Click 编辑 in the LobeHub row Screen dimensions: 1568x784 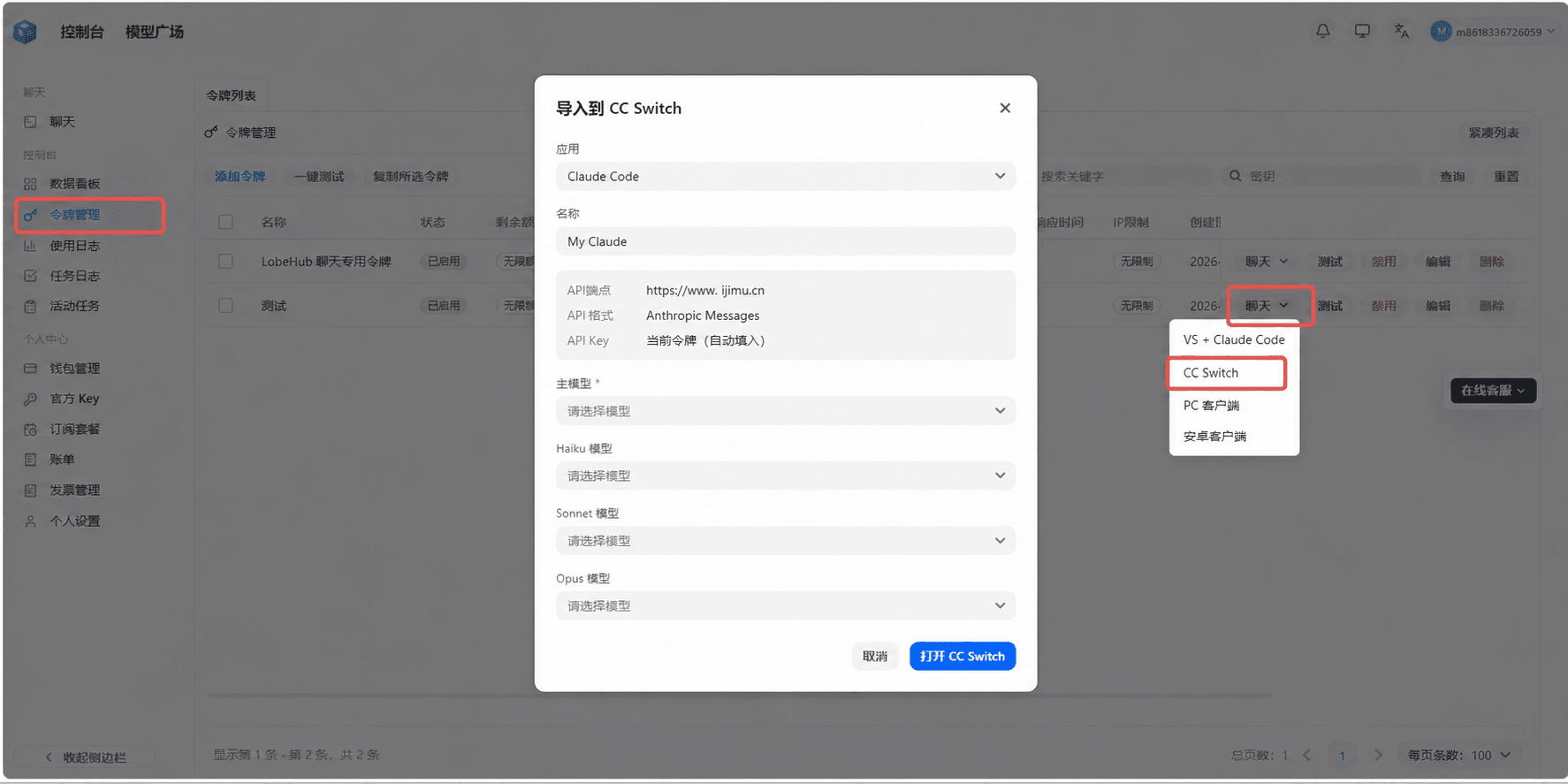[1438, 262]
